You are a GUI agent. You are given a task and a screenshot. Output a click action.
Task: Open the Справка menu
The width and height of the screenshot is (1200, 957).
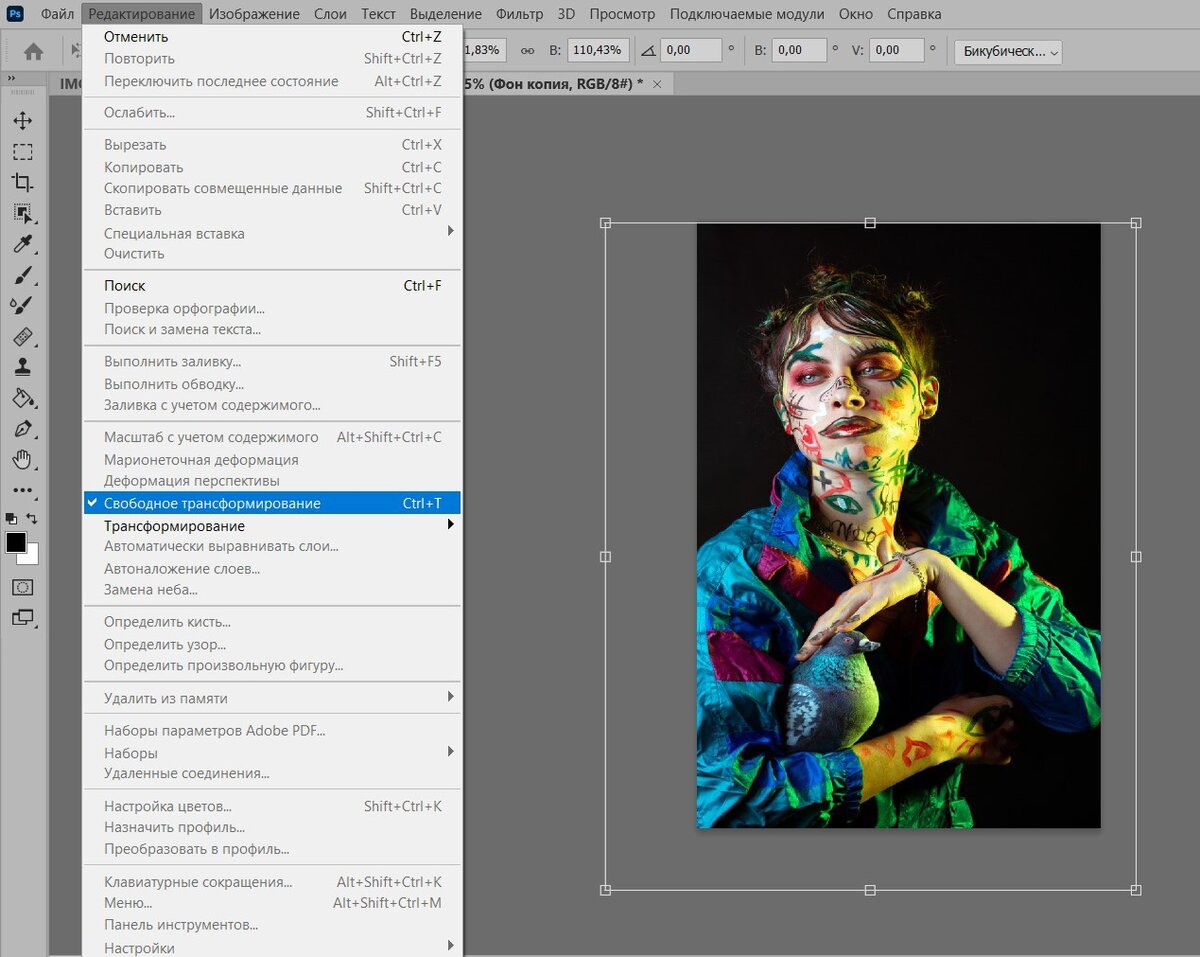[x=914, y=14]
